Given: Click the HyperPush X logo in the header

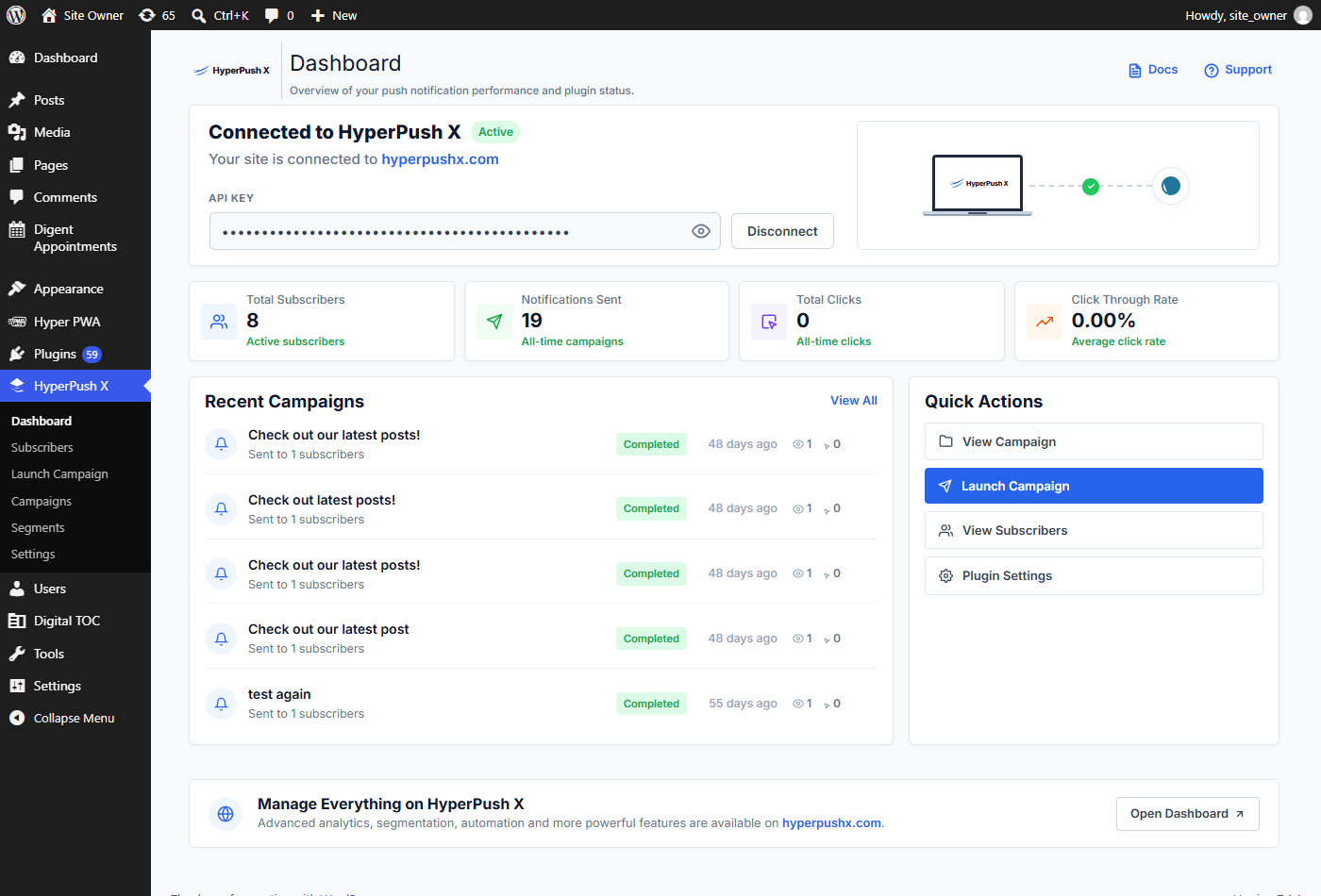Looking at the screenshot, I should pyautogui.click(x=231, y=71).
